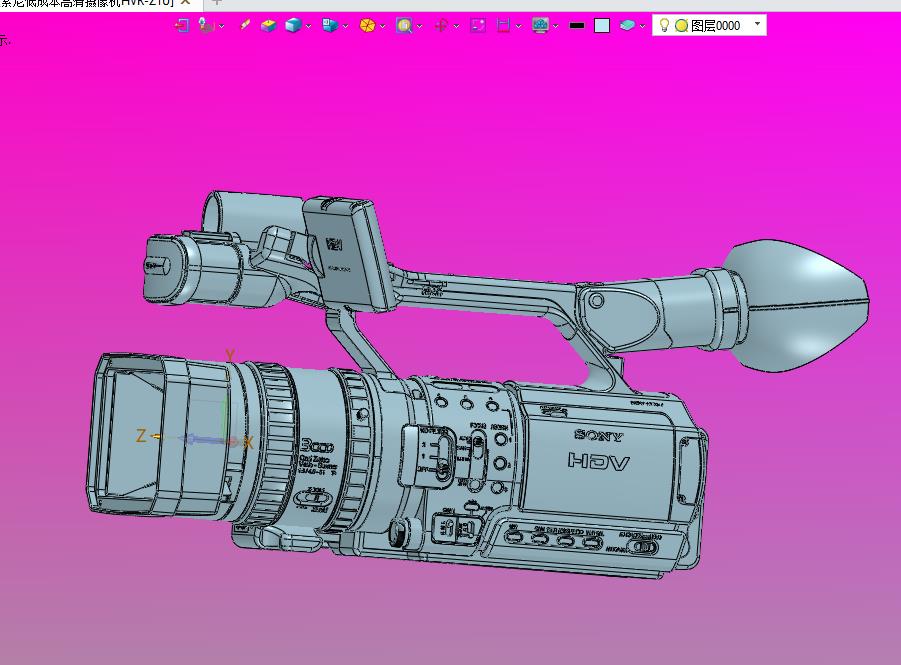Click the multicolored cube icon
Screen dimensions: 901x665
(x=268, y=25)
